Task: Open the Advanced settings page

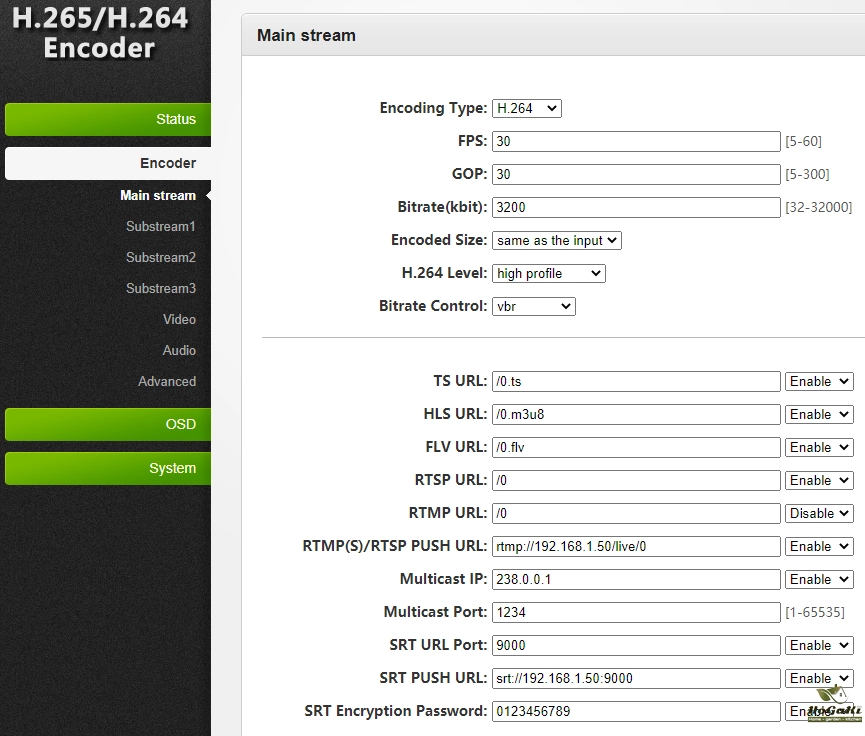Action: pos(166,381)
